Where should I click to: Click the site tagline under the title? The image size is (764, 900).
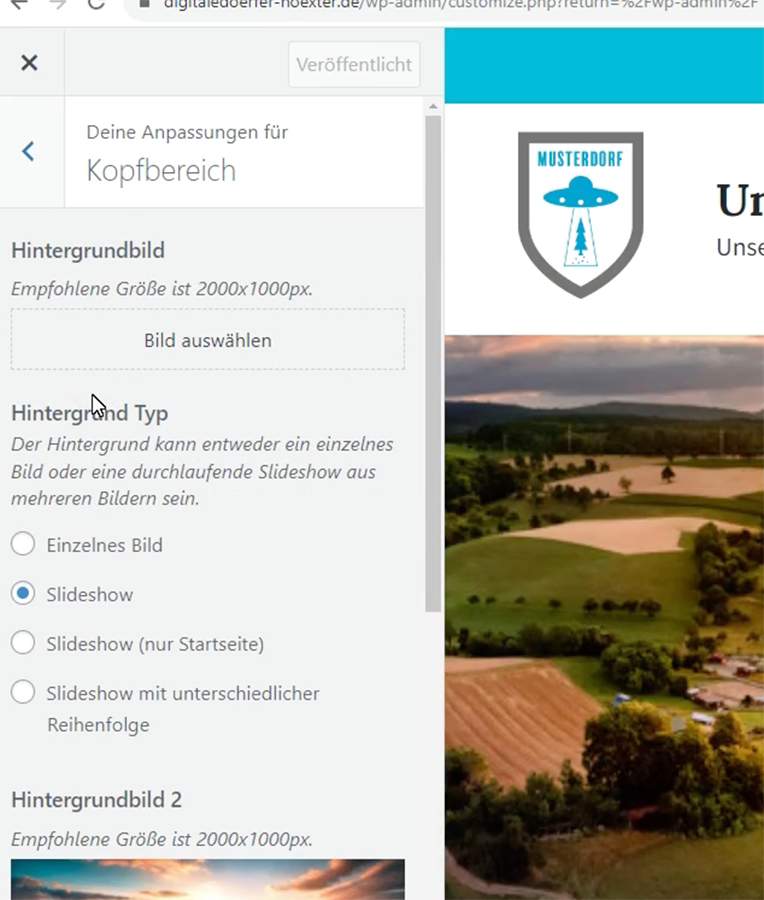pyautogui.click(x=740, y=247)
